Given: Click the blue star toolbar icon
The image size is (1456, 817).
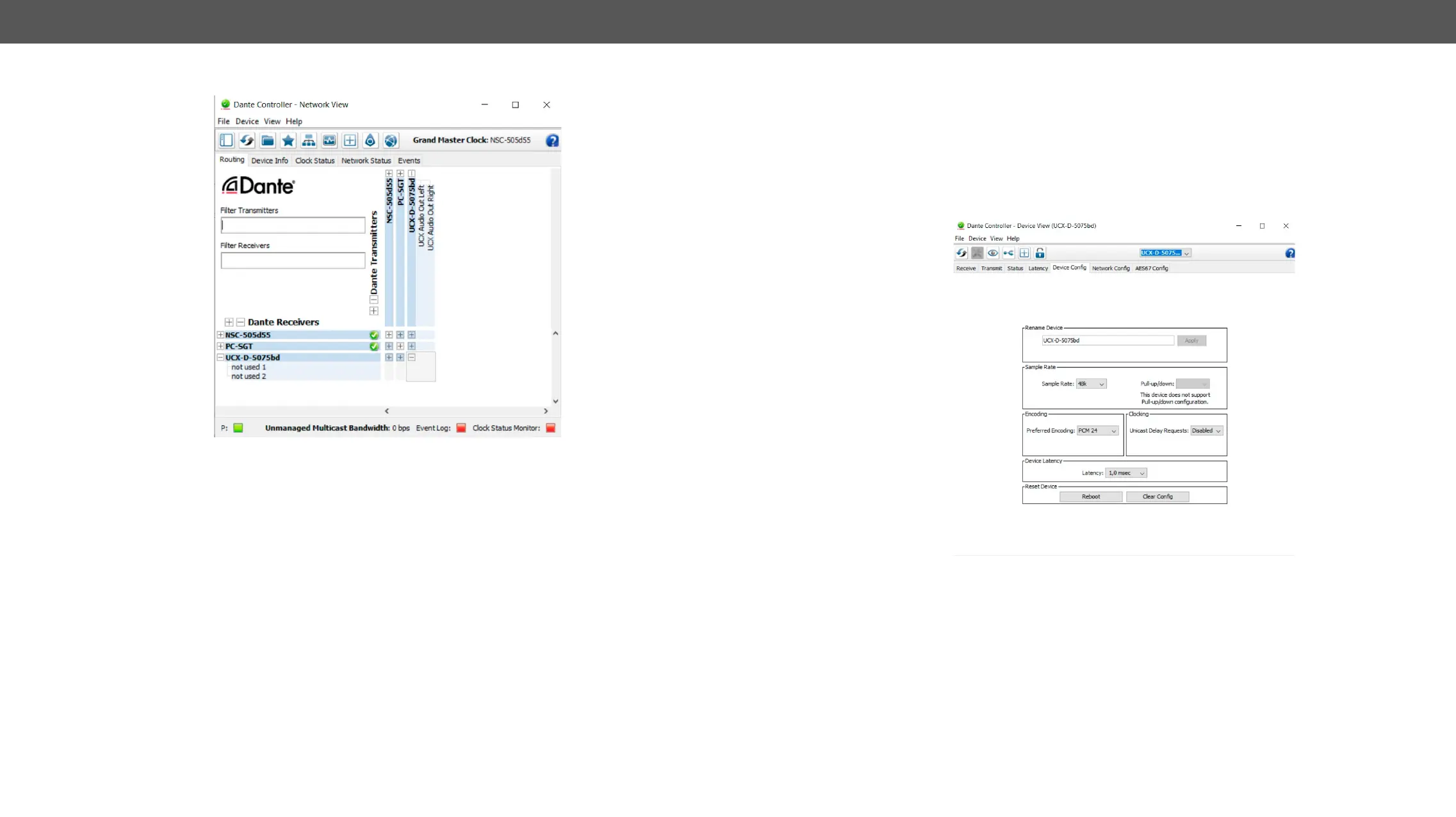Looking at the screenshot, I should click(x=288, y=140).
